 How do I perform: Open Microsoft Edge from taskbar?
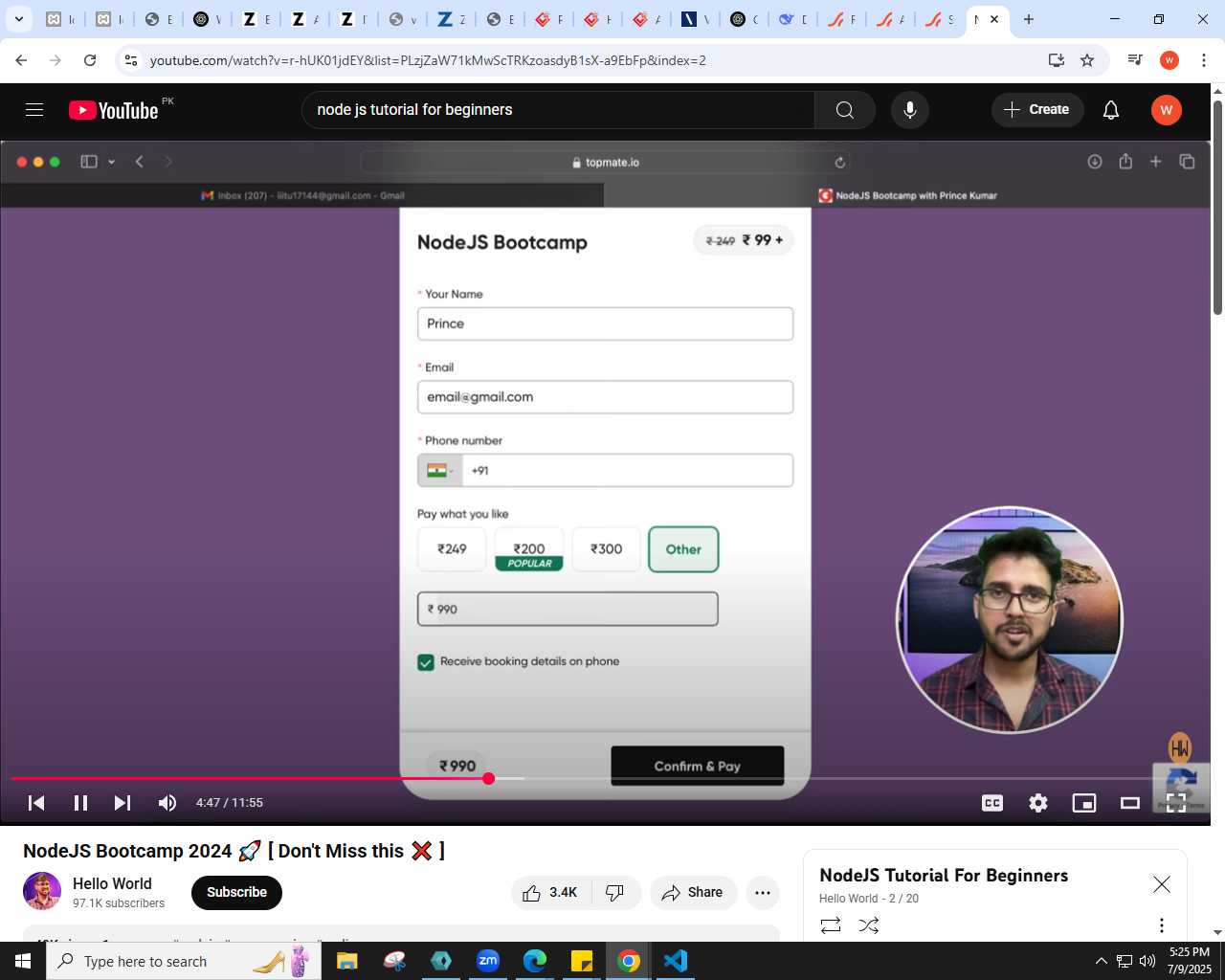[535, 961]
